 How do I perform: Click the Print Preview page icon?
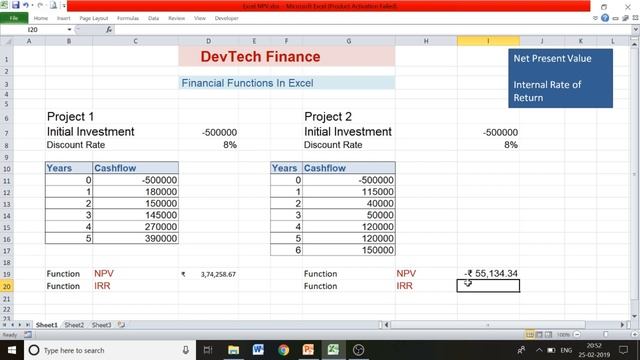(x=53, y=5)
